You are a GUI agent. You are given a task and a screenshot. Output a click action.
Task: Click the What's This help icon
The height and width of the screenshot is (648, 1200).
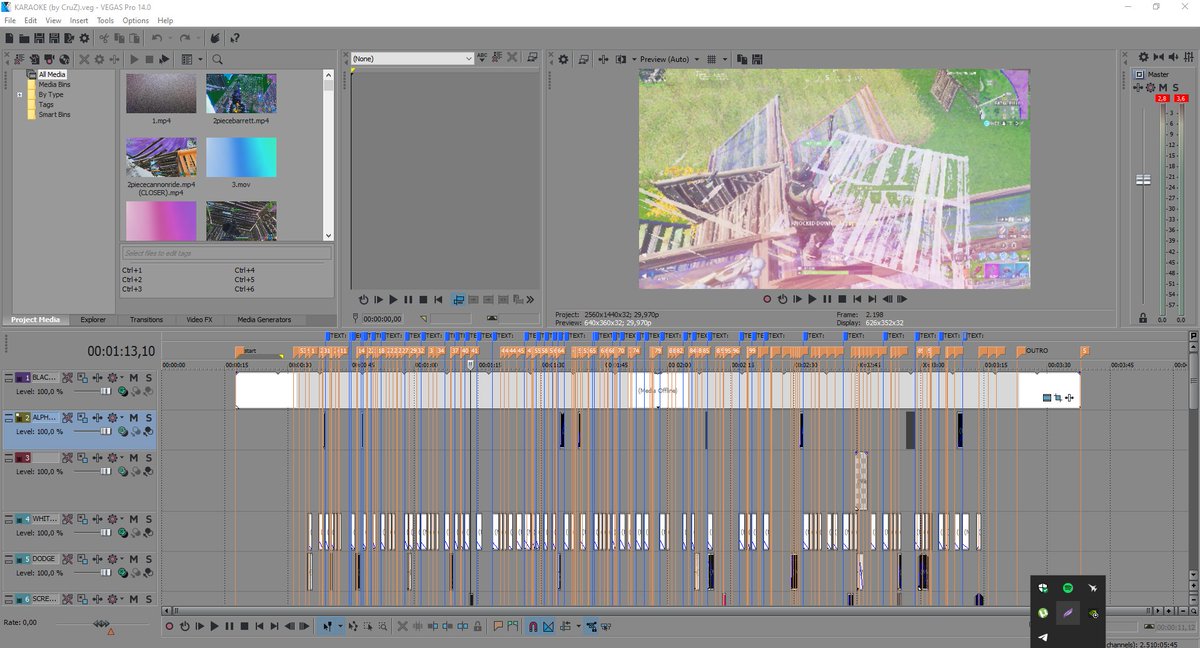(x=234, y=38)
